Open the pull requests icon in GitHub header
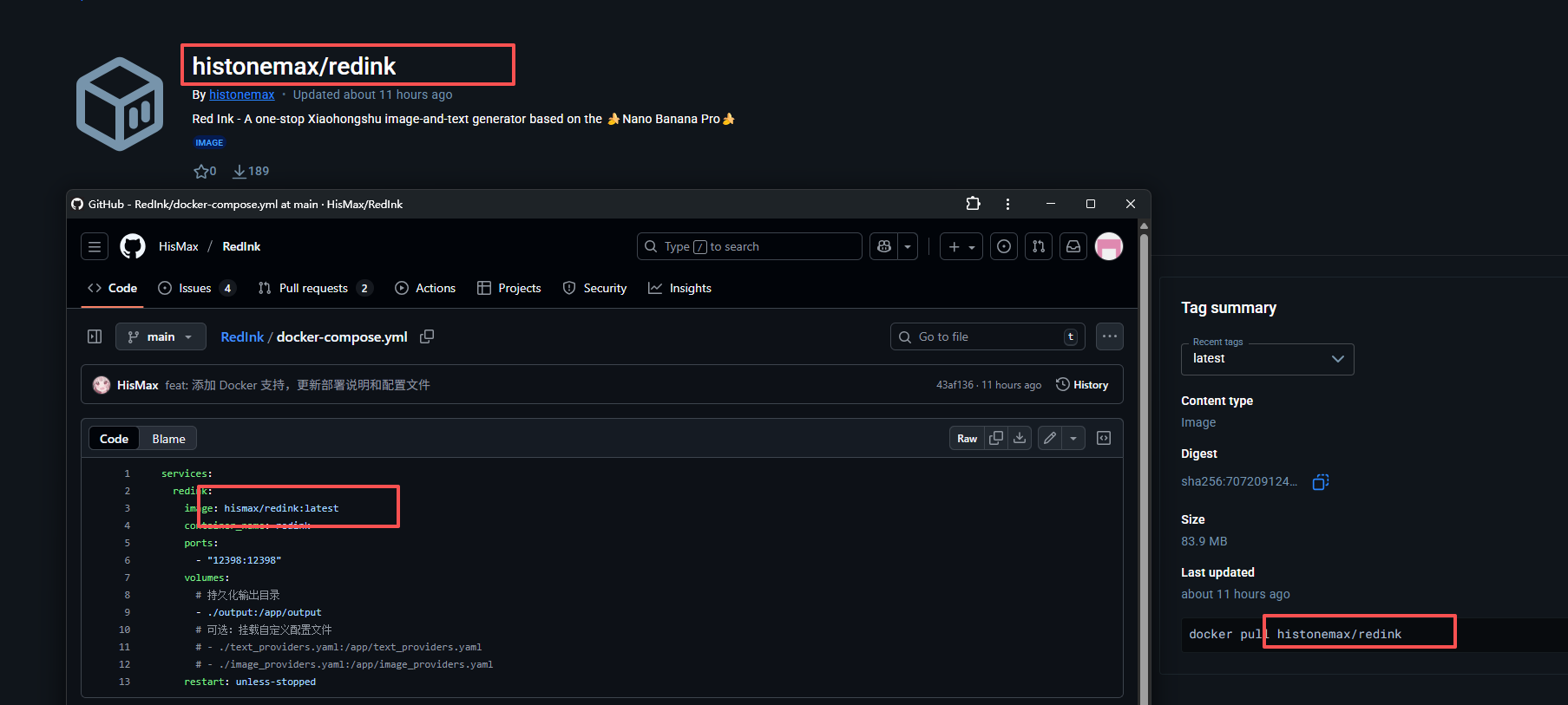 point(1039,247)
